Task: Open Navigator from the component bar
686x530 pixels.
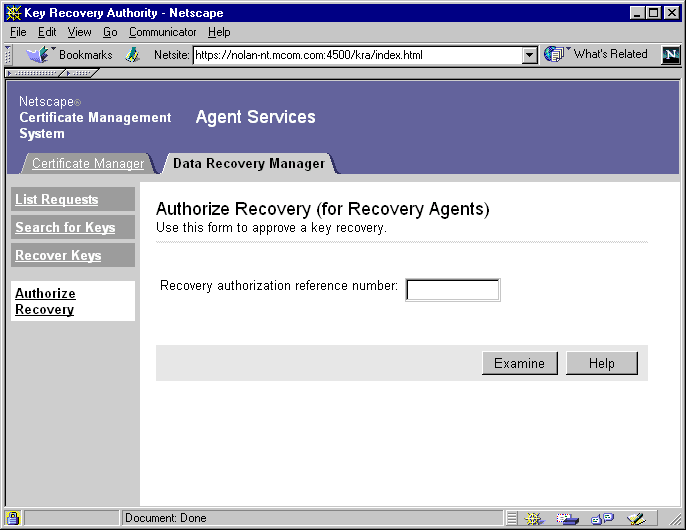Action: tap(534, 519)
